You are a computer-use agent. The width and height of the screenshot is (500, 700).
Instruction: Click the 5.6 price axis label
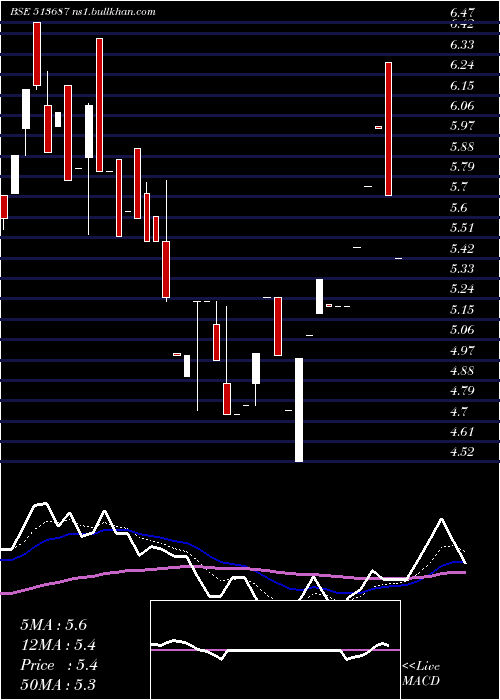pyautogui.click(x=459, y=208)
